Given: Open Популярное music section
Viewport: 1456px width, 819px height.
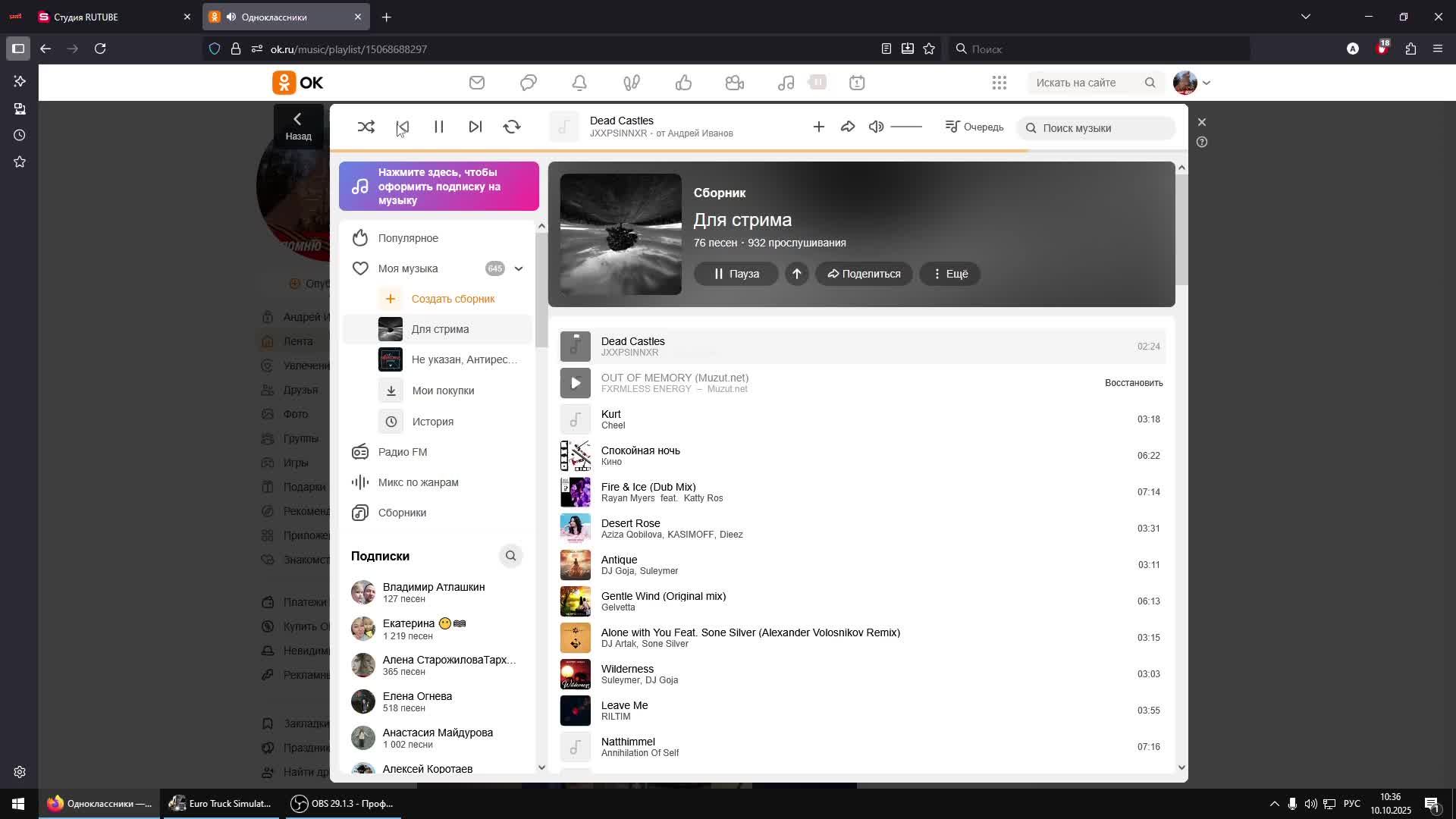Looking at the screenshot, I should click(x=408, y=238).
